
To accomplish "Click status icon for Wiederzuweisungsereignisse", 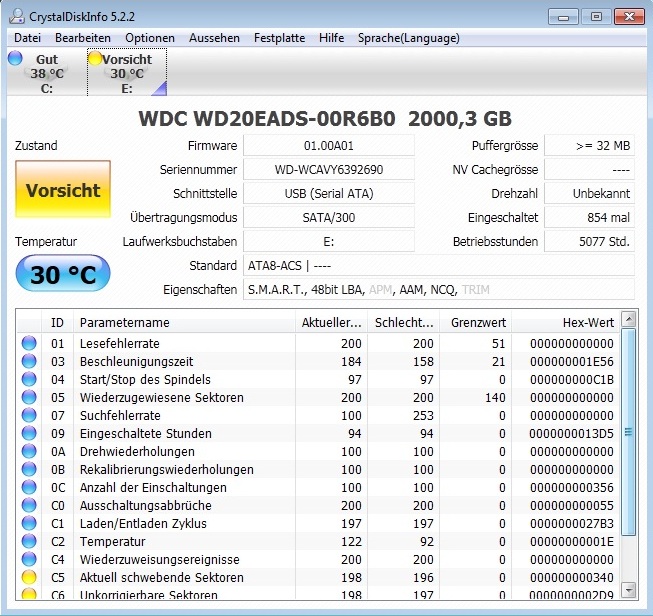I will 29,559.
